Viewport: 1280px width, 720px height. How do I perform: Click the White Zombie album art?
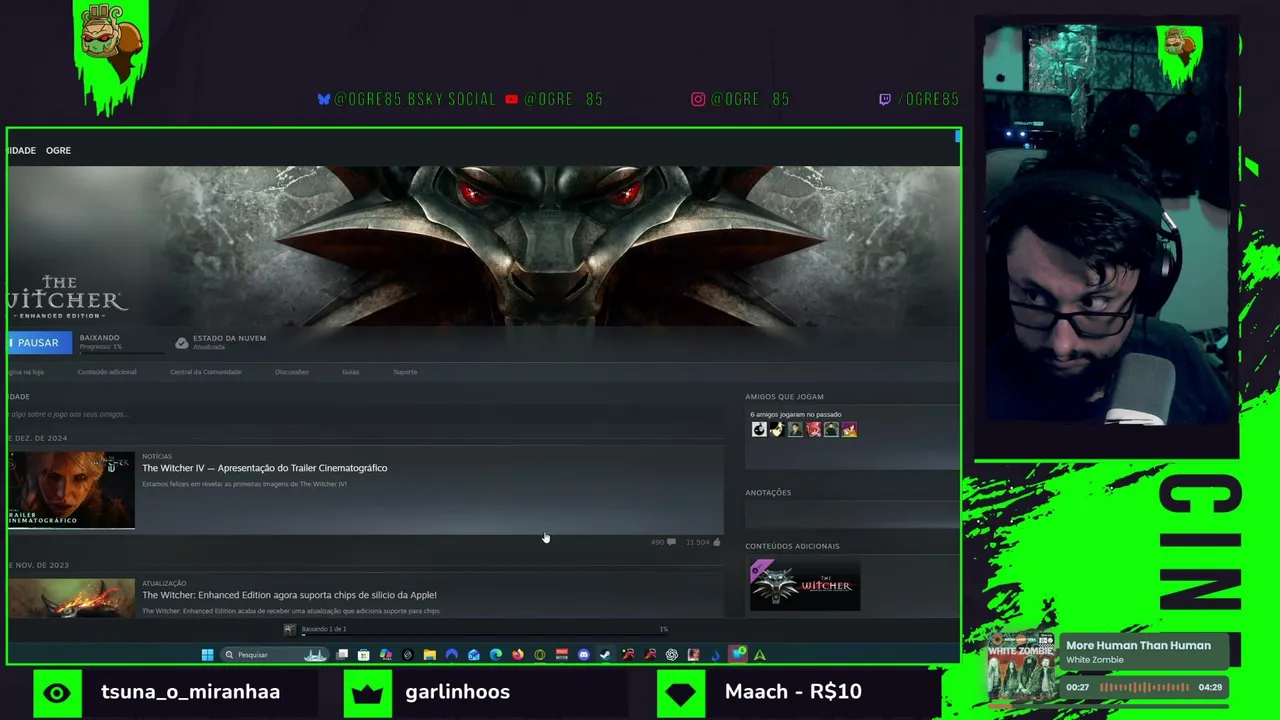pos(1020,665)
